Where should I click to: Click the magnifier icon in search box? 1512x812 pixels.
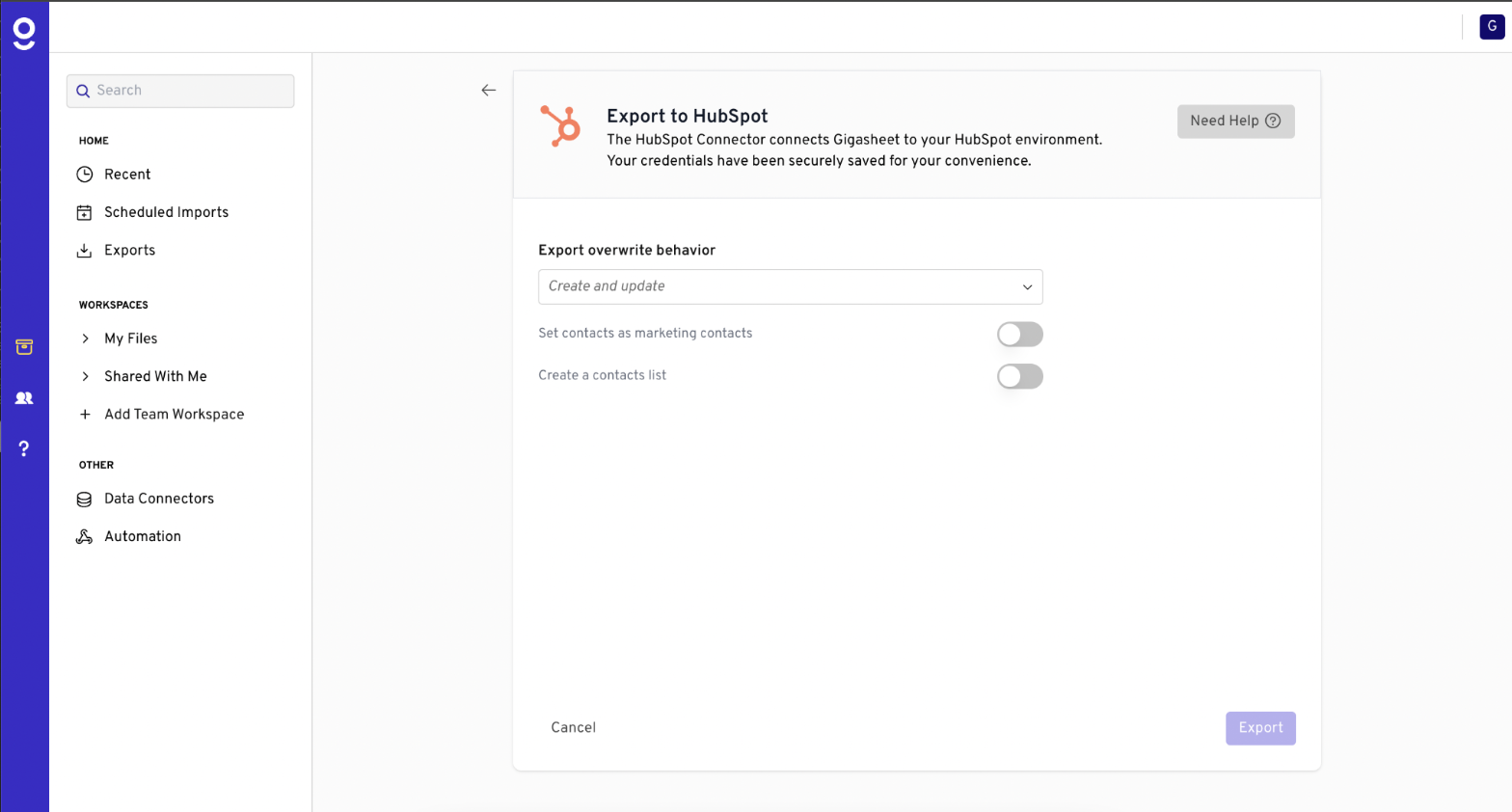pos(83,91)
